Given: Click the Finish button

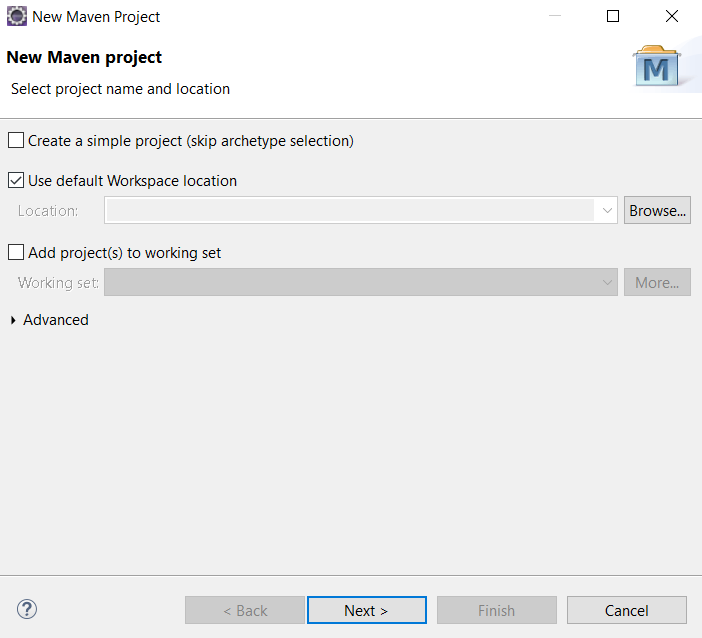Looking at the screenshot, I should [x=497, y=610].
